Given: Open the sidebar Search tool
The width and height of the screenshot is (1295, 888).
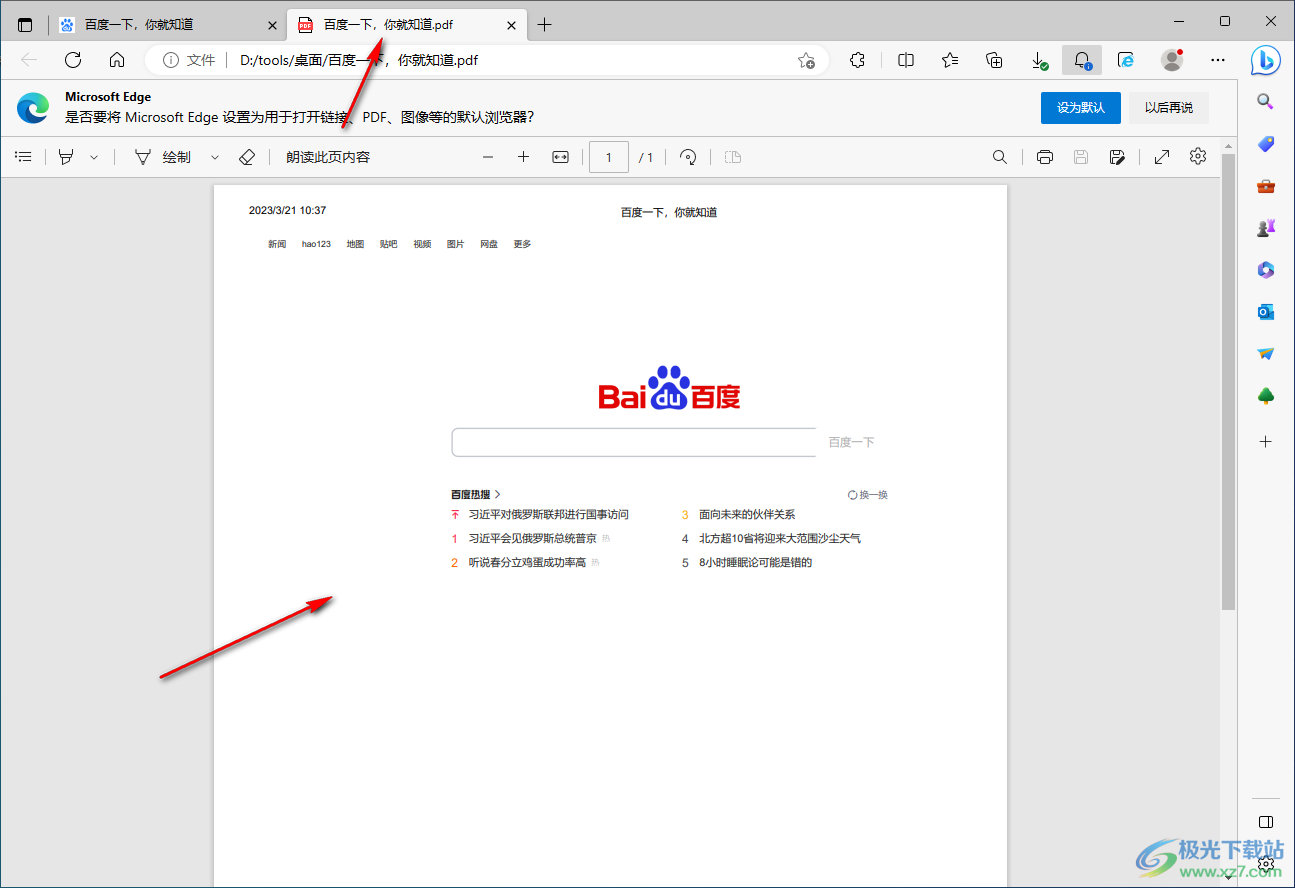Looking at the screenshot, I should click(x=1265, y=101).
